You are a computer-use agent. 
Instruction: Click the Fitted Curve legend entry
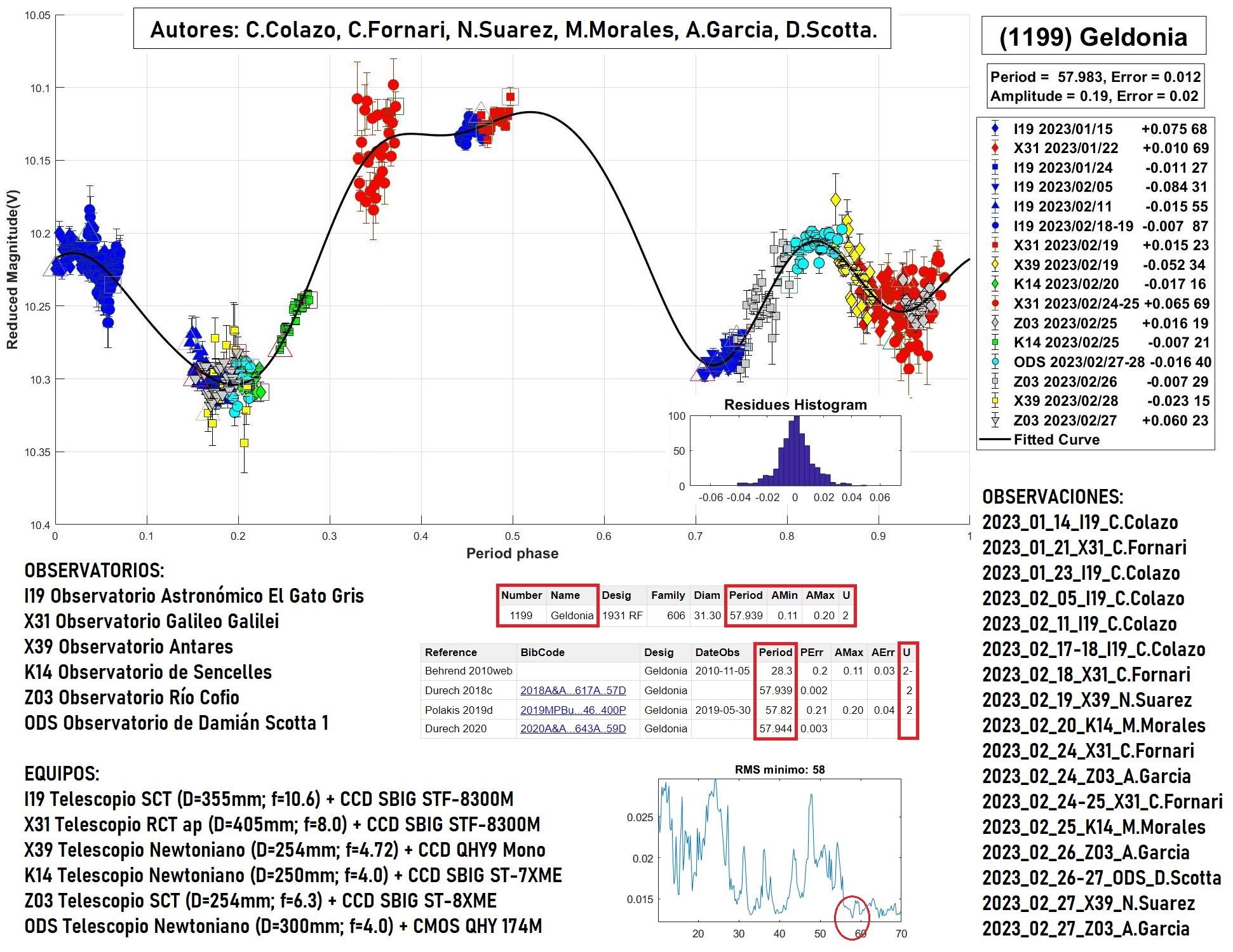tap(1040, 439)
